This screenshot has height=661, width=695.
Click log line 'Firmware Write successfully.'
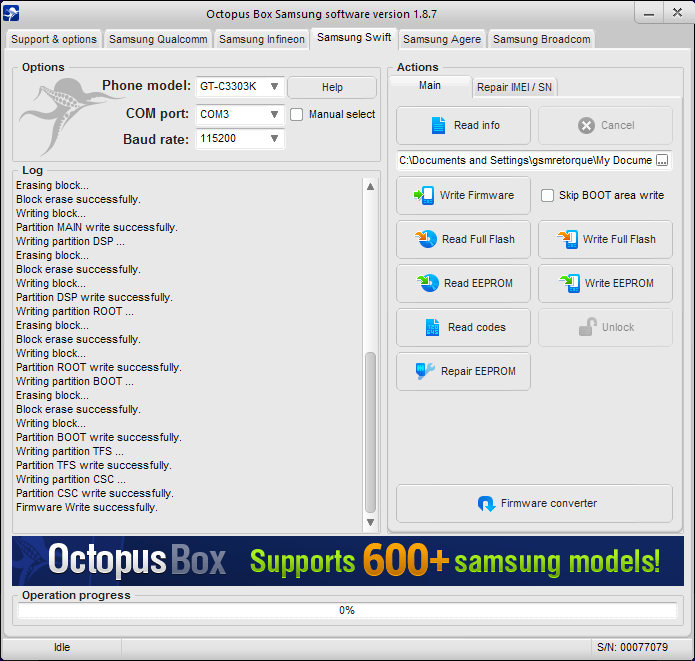(87, 507)
